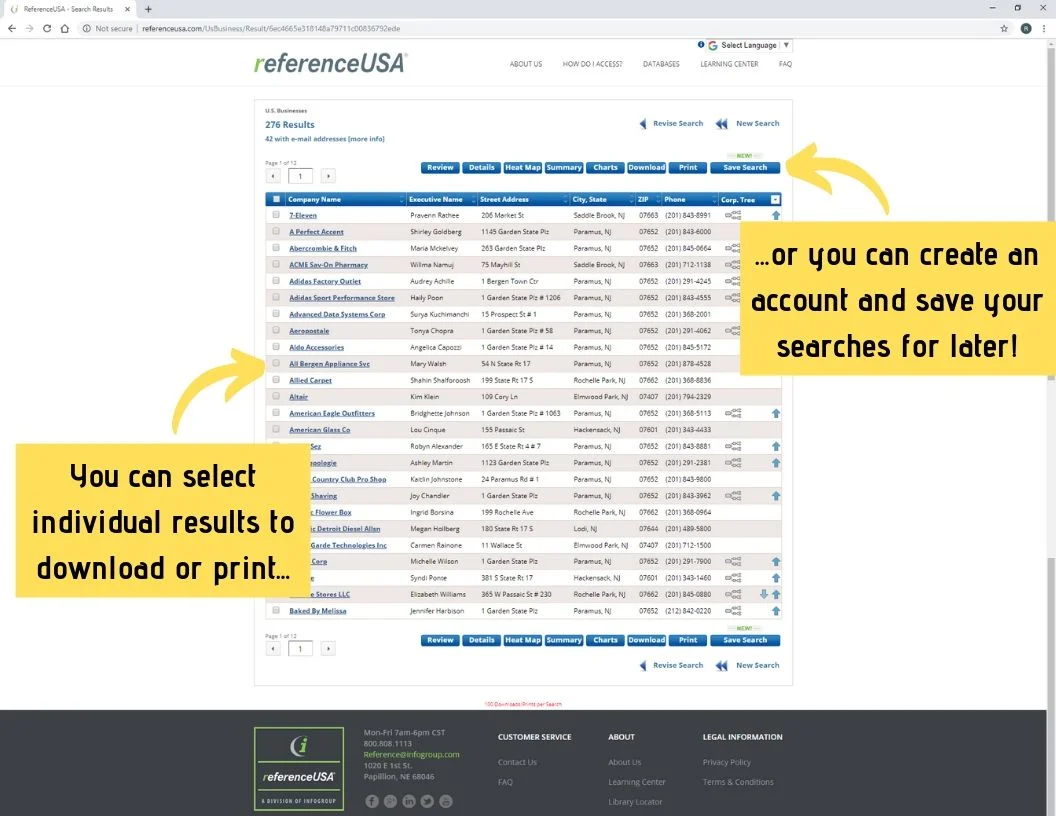The image size is (1056, 816).
Task: Click YouTube icon in footer
Action: [x=446, y=801]
